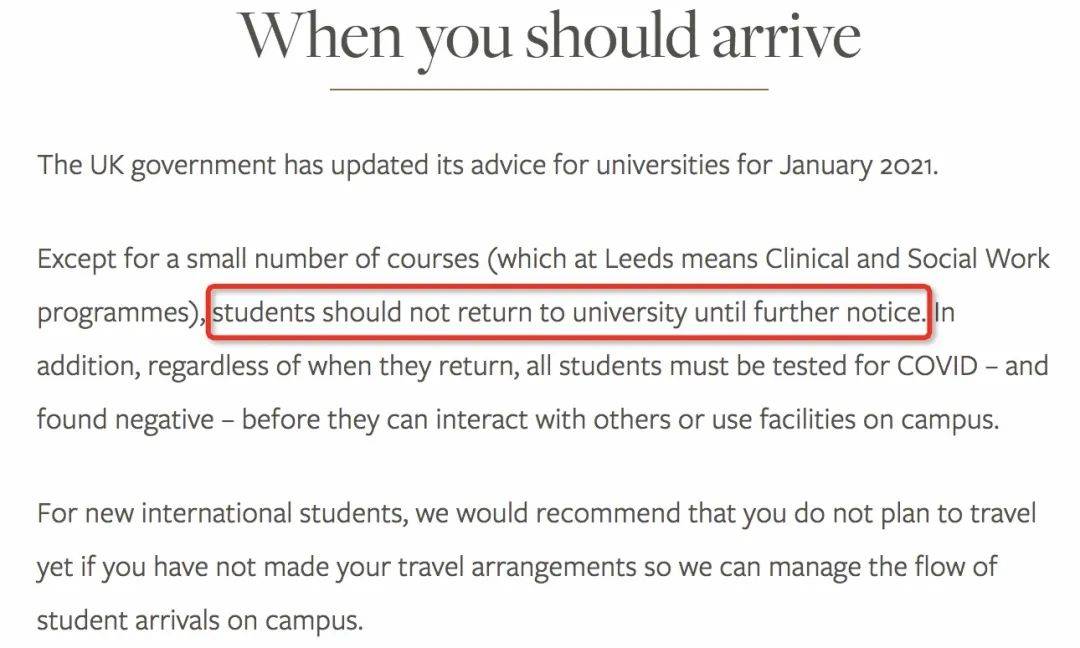Click the word 'COVID' in the text
The height and width of the screenshot is (648, 1080).
pyautogui.click(x=937, y=366)
